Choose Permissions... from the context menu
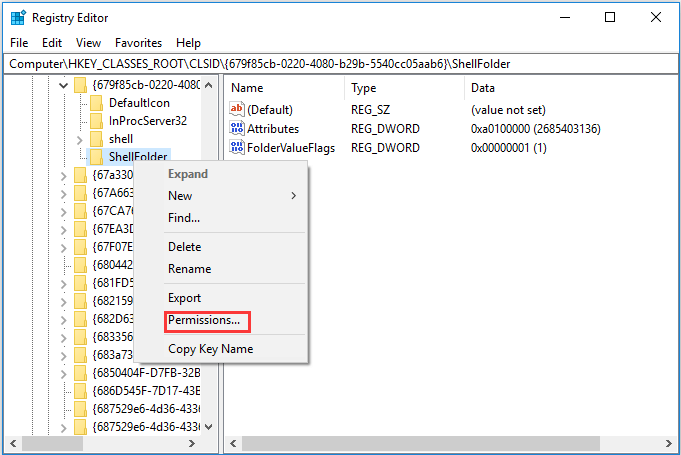The width and height of the screenshot is (681, 455). [x=204, y=320]
